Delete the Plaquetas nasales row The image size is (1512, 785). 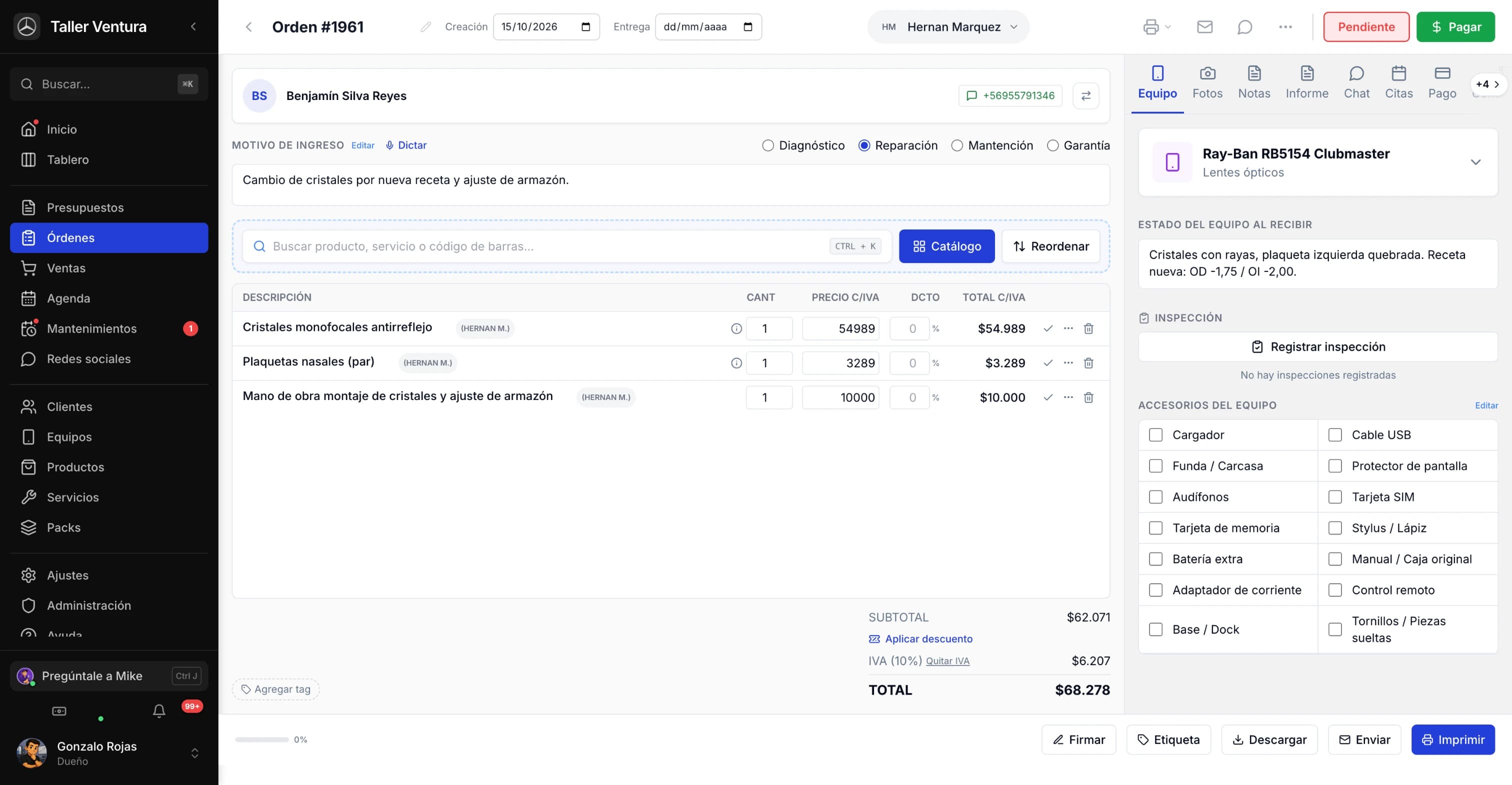pyautogui.click(x=1088, y=363)
